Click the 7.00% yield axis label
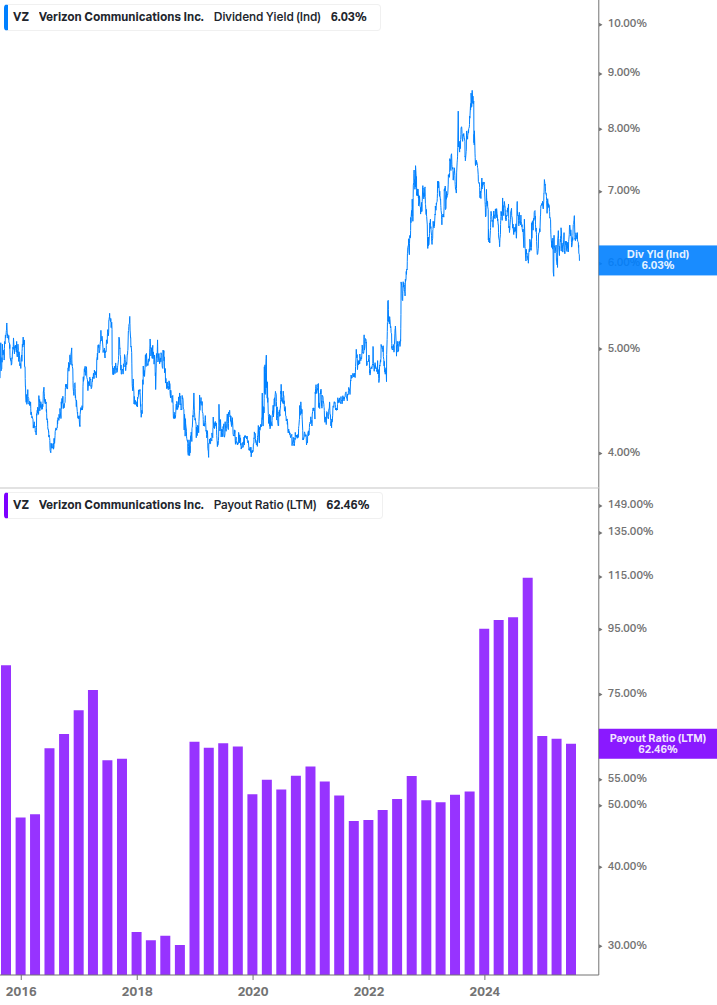 [624, 190]
